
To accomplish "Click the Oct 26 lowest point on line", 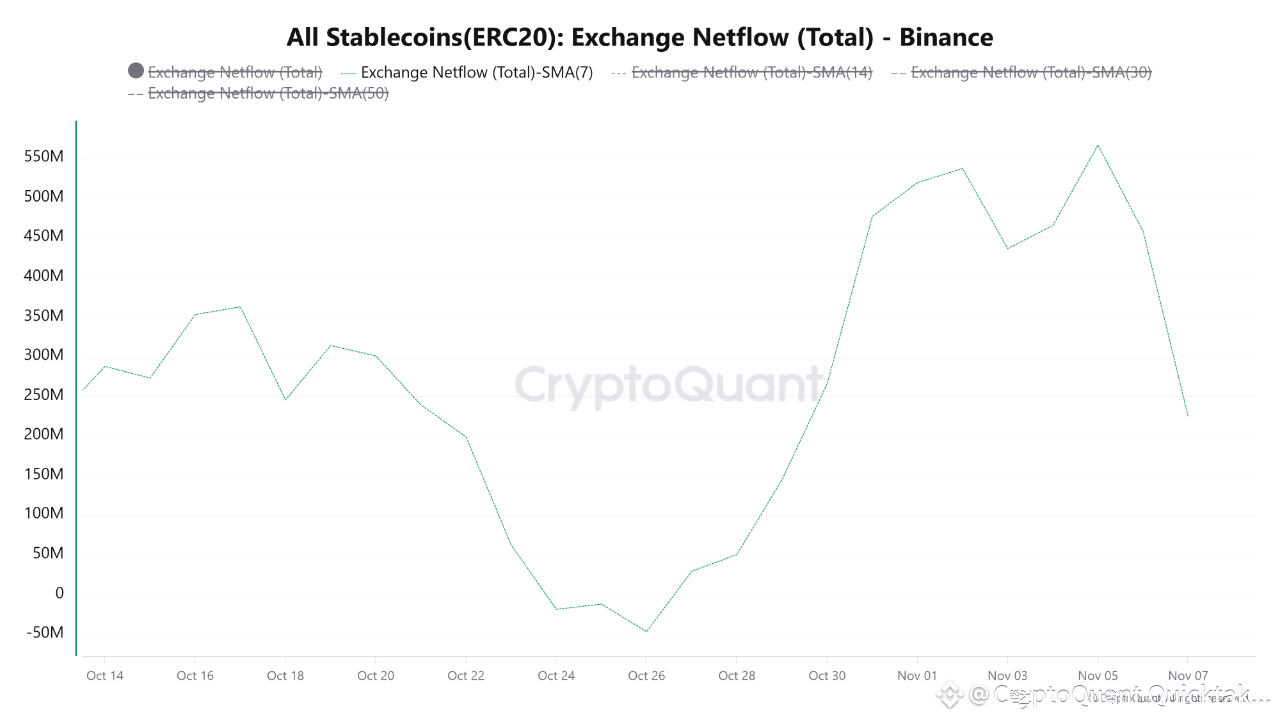I will pyautogui.click(x=646, y=631).
